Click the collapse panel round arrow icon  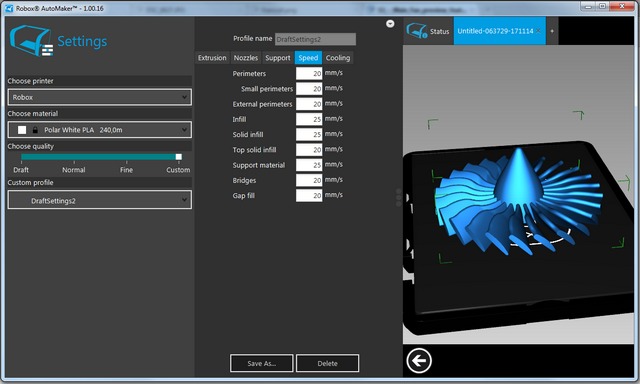(x=390, y=24)
